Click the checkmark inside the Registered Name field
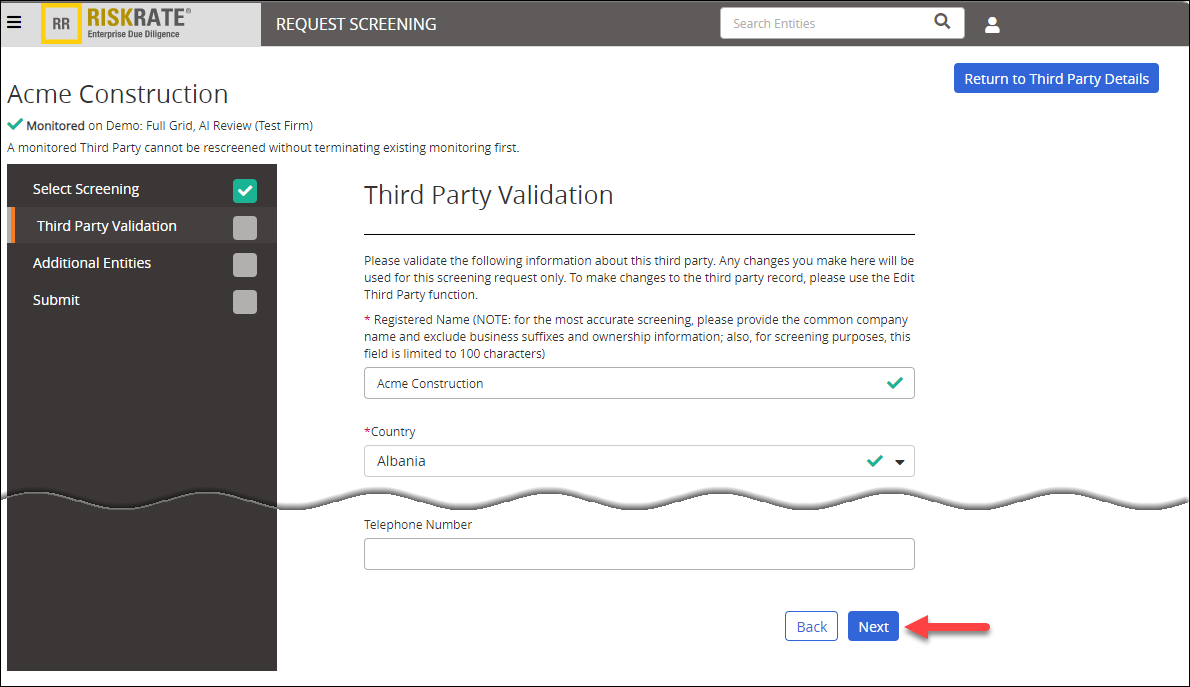Viewport: 1190px width, 687px height. (895, 382)
